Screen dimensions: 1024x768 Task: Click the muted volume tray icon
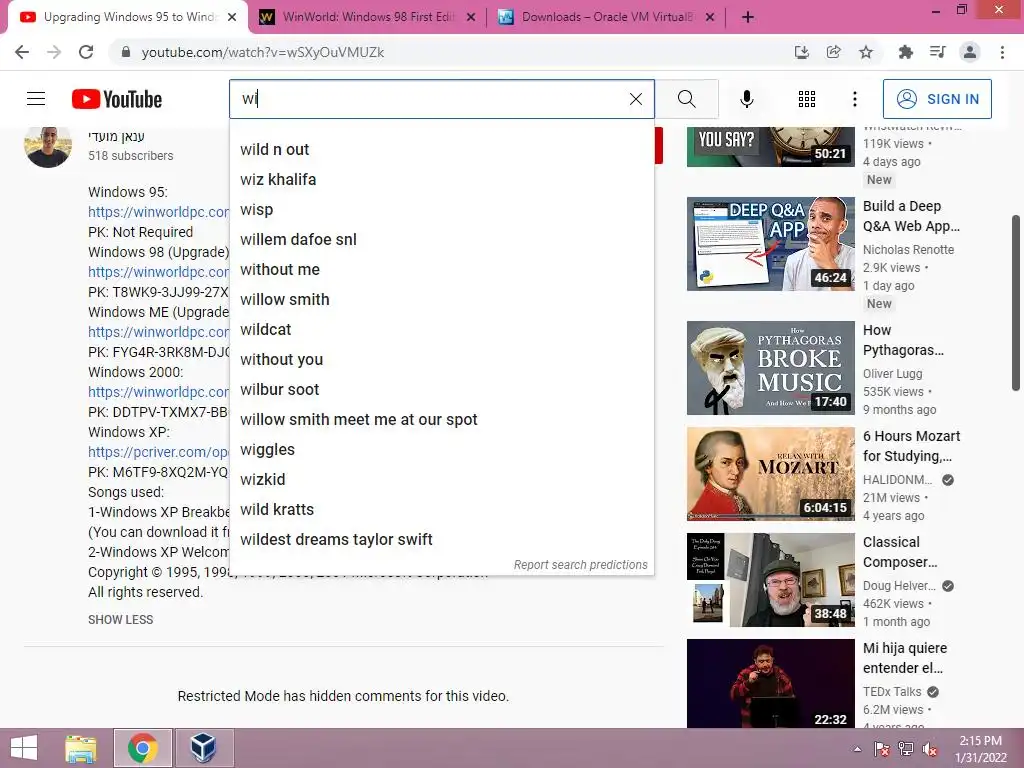point(930,749)
